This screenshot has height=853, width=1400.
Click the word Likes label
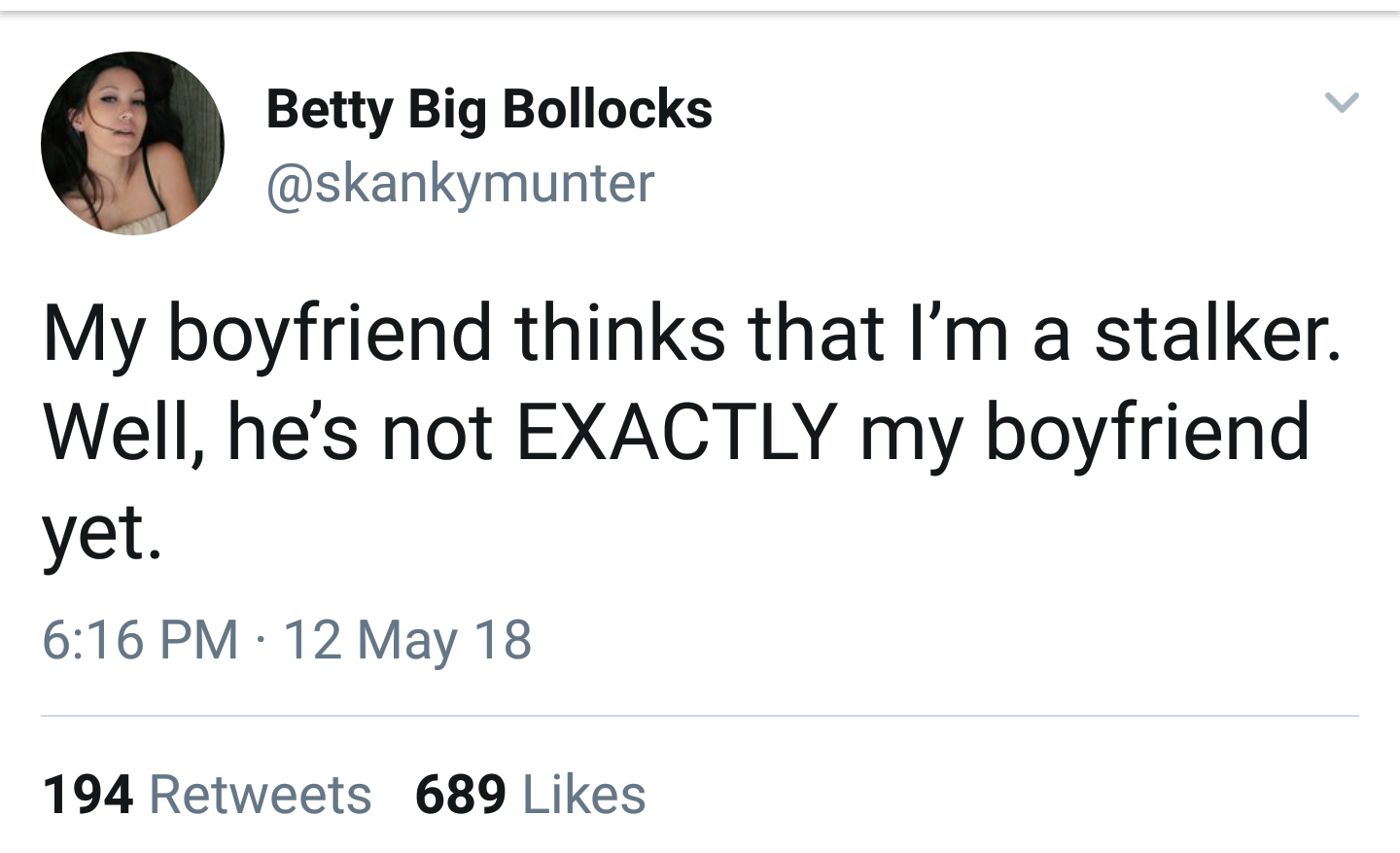pos(584,794)
